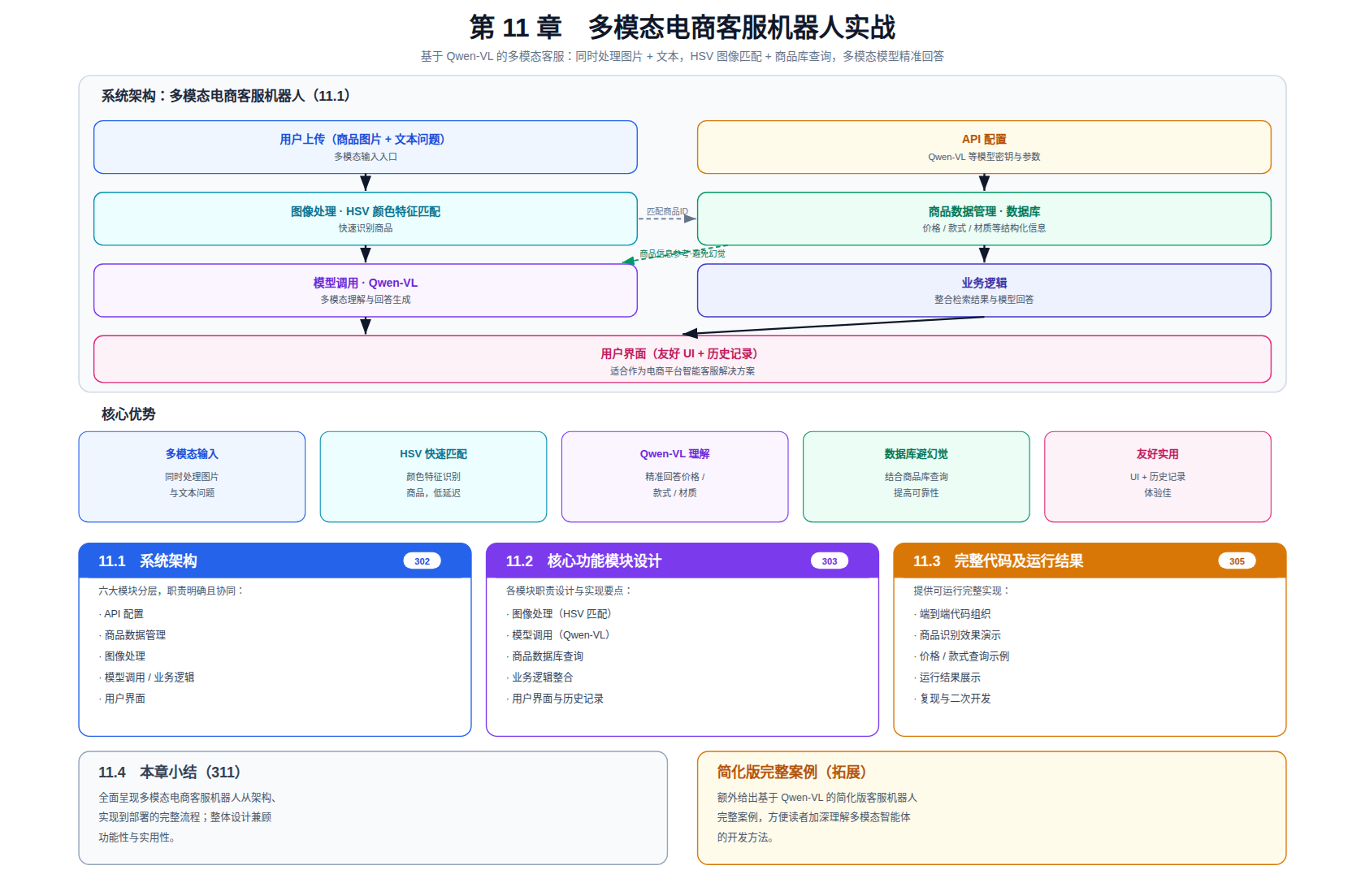Click the page badge 303
Viewport: 1365px width, 896px height.
(x=830, y=561)
